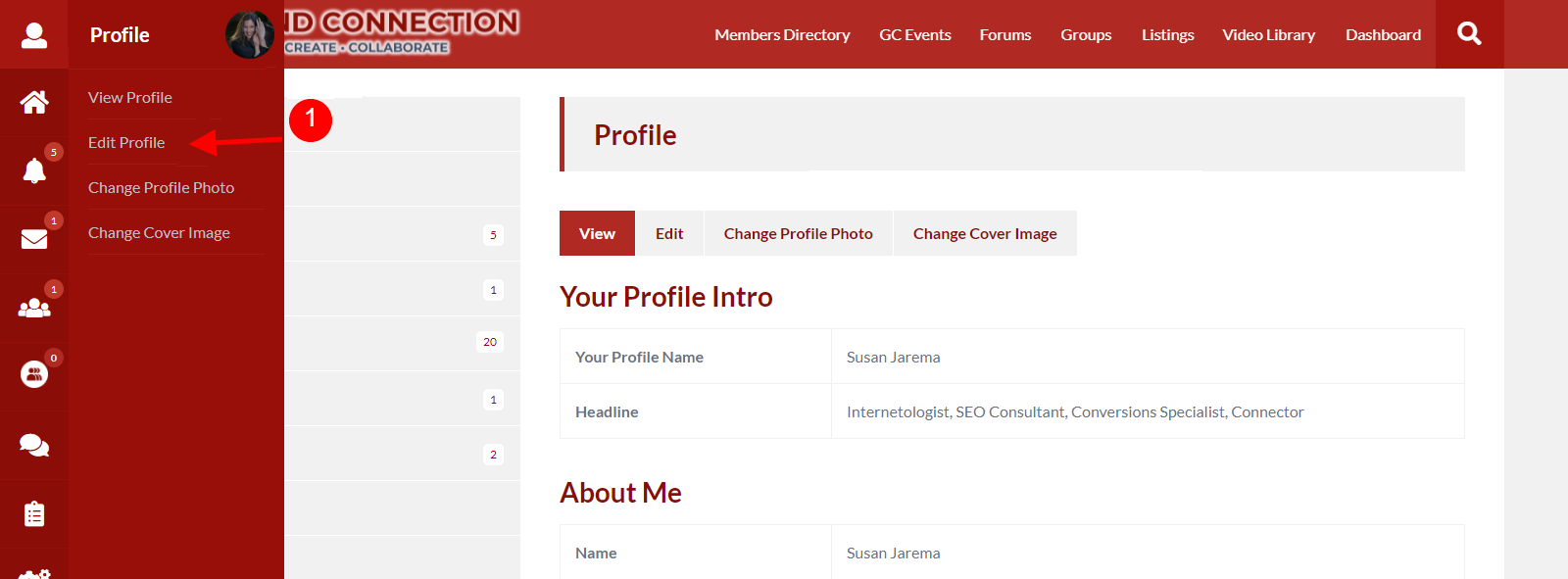Open the home icon in sidebar
Screen dimensions: 1568x579
point(34,102)
